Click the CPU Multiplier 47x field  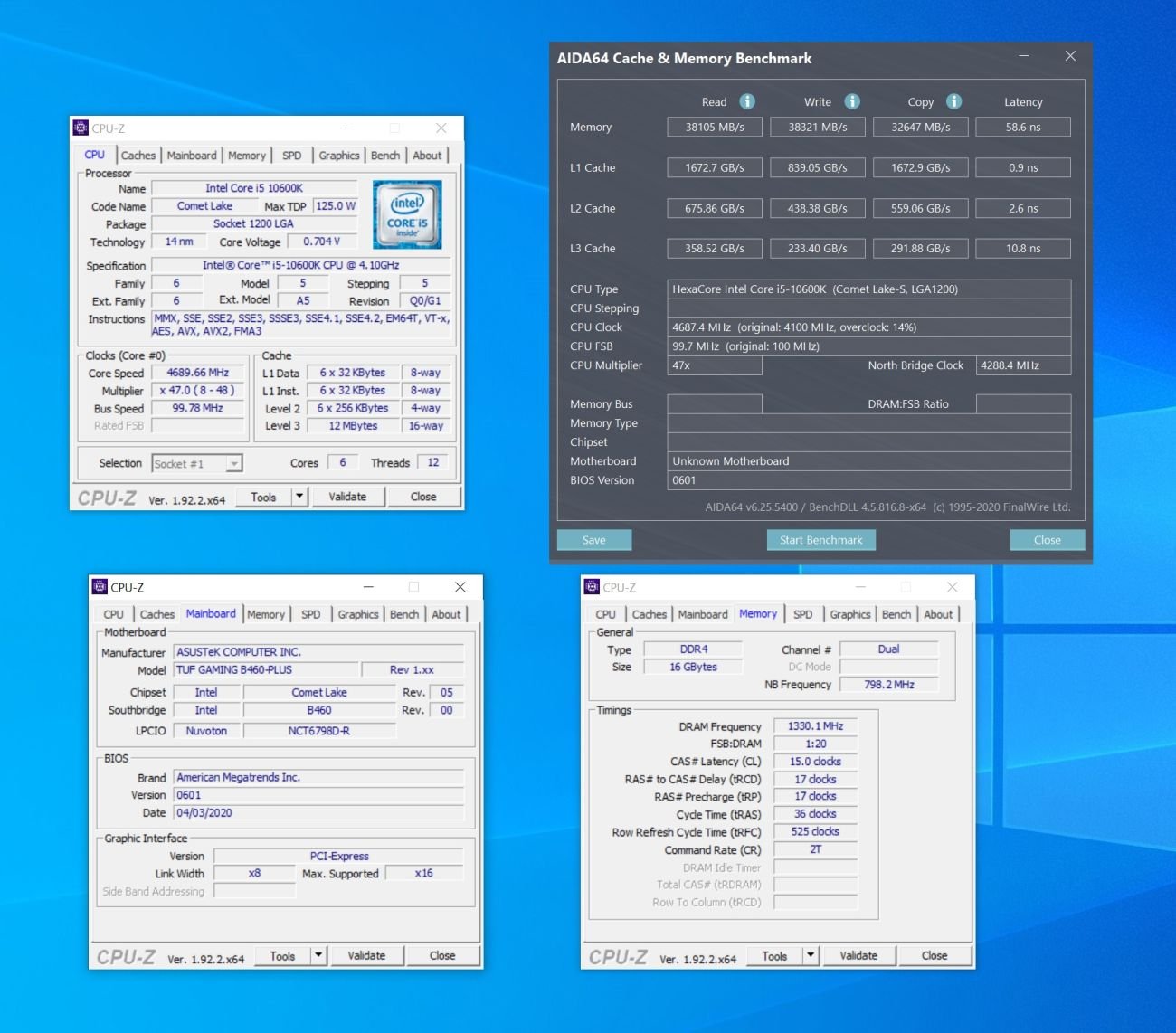point(715,365)
